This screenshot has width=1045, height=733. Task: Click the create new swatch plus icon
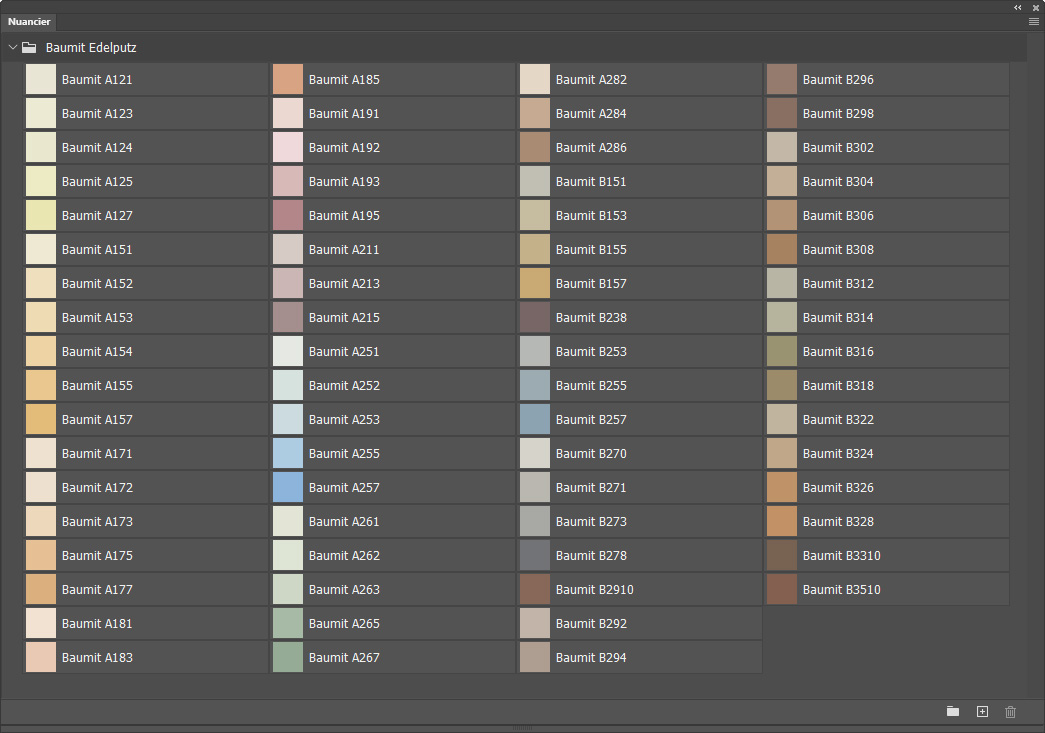(x=982, y=712)
